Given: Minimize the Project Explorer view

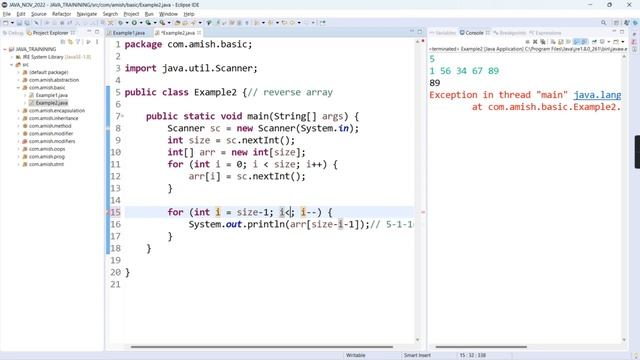Looking at the screenshot, I should point(89,32).
